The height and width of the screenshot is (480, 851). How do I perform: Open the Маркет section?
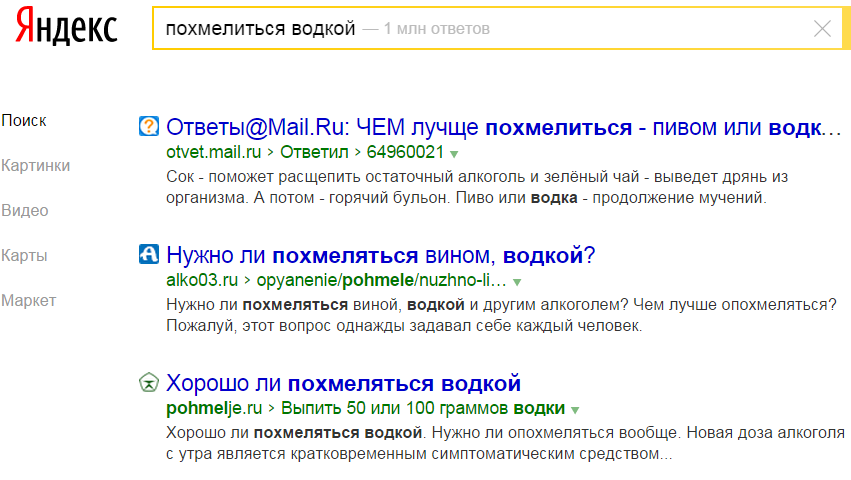point(29,300)
